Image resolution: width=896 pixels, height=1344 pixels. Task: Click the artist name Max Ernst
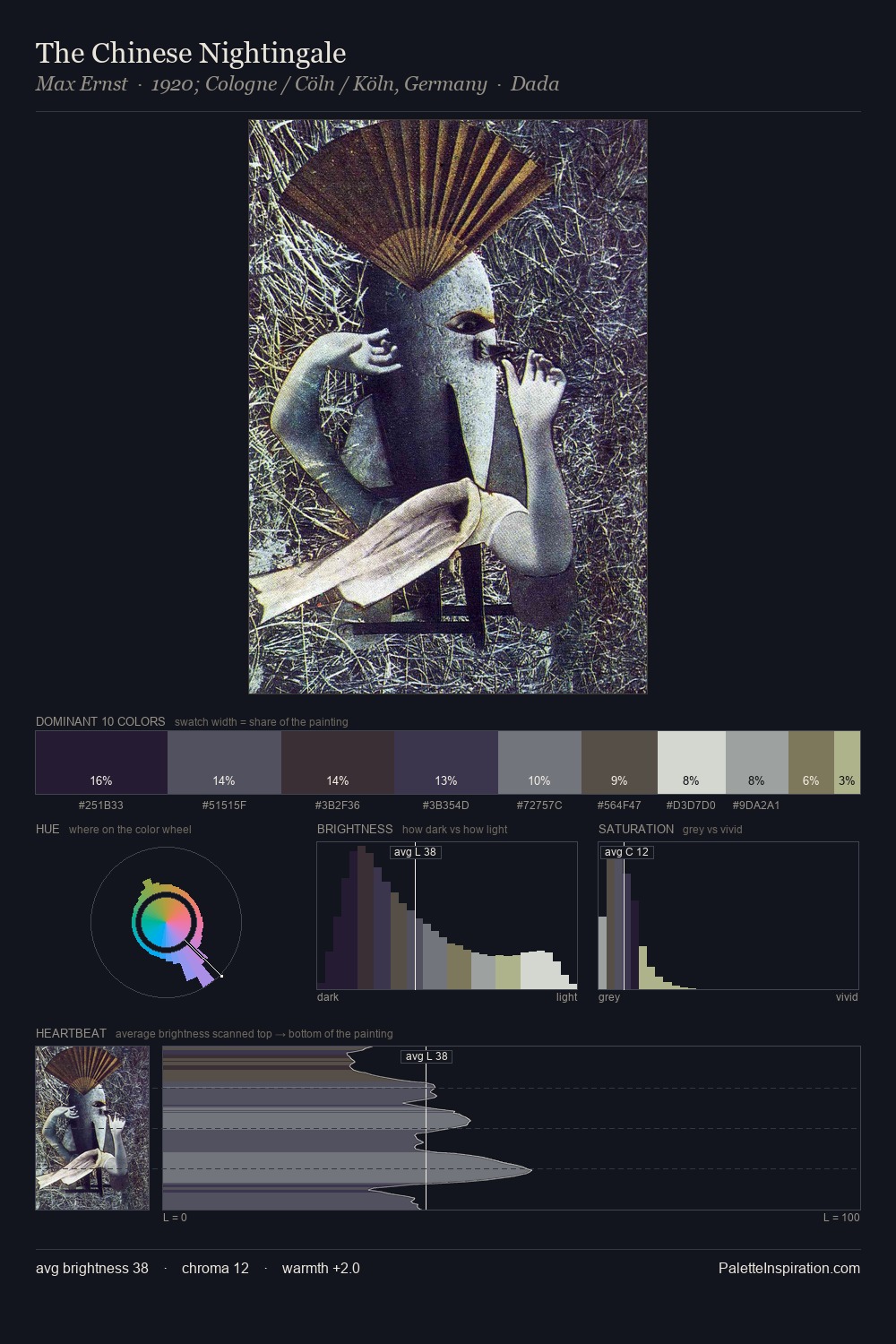click(x=82, y=84)
